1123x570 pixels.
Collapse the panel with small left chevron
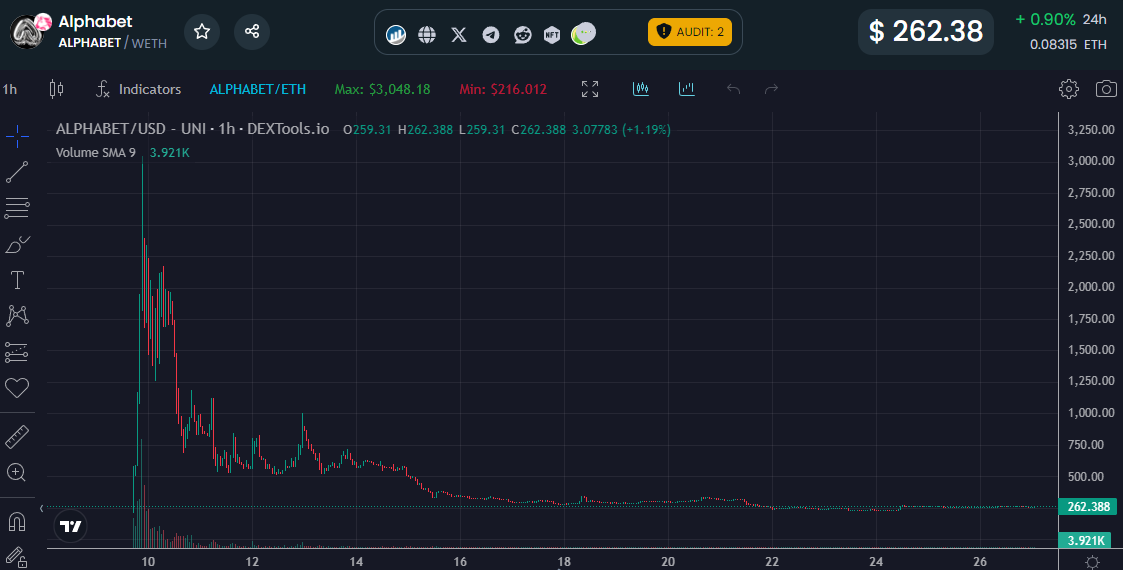tap(41, 508)
